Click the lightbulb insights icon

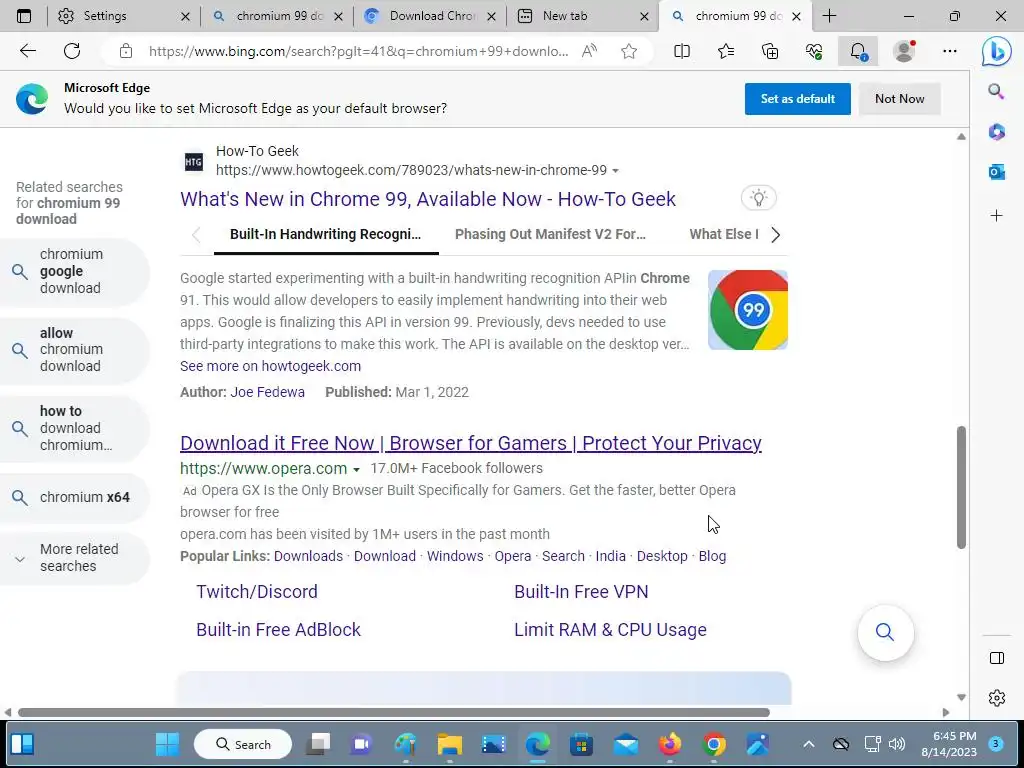(x=758, y=198)
